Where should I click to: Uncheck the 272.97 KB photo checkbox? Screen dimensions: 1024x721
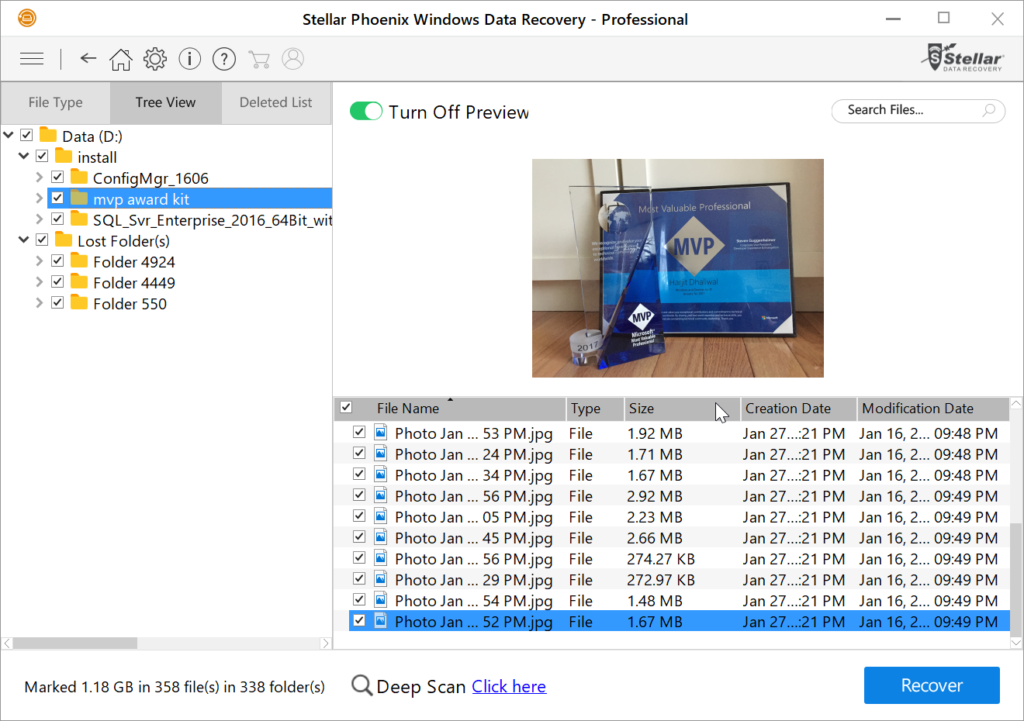click(x=359, y=579)
